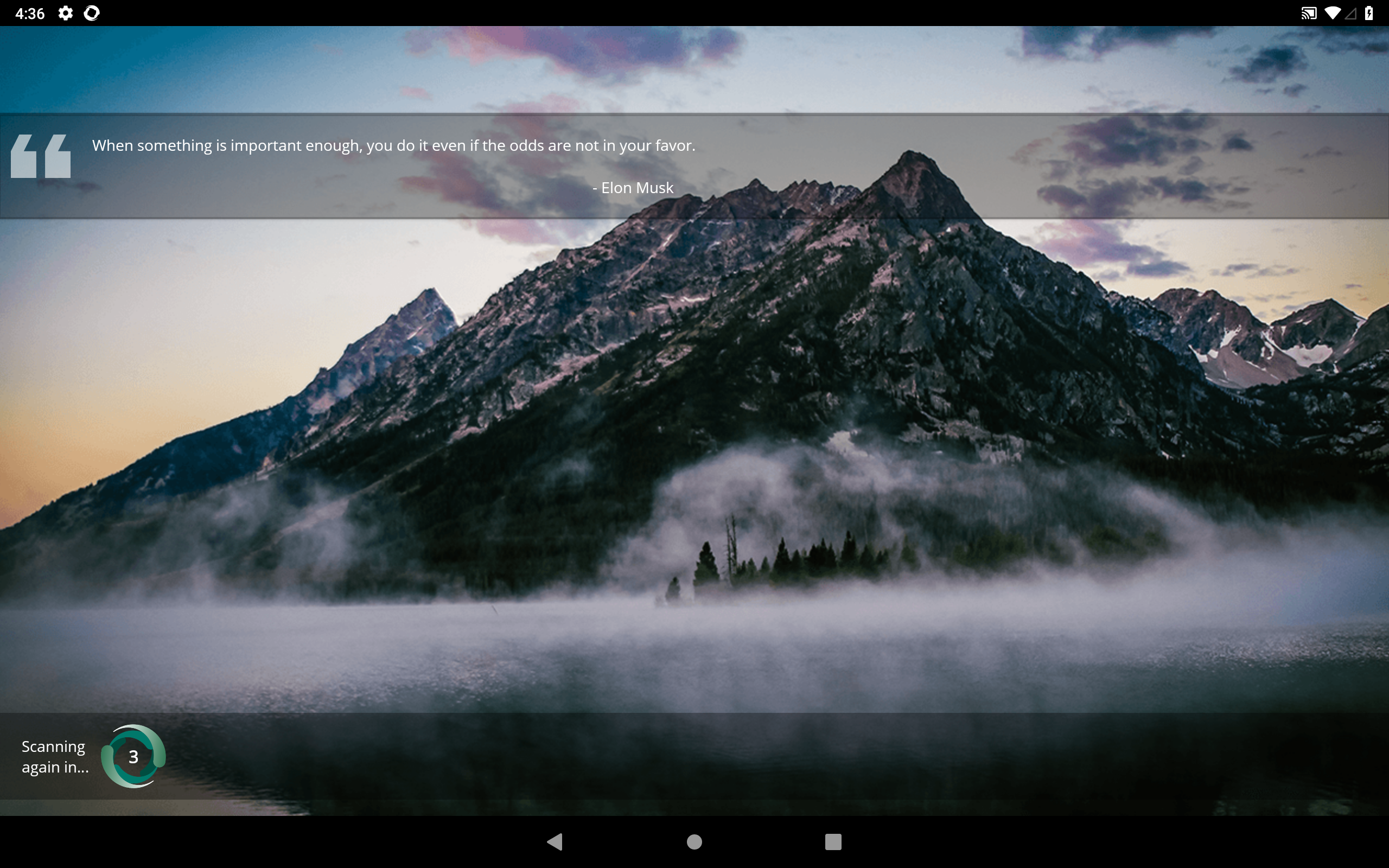Tap the 4:36 clock in status bar

[30, 13]
